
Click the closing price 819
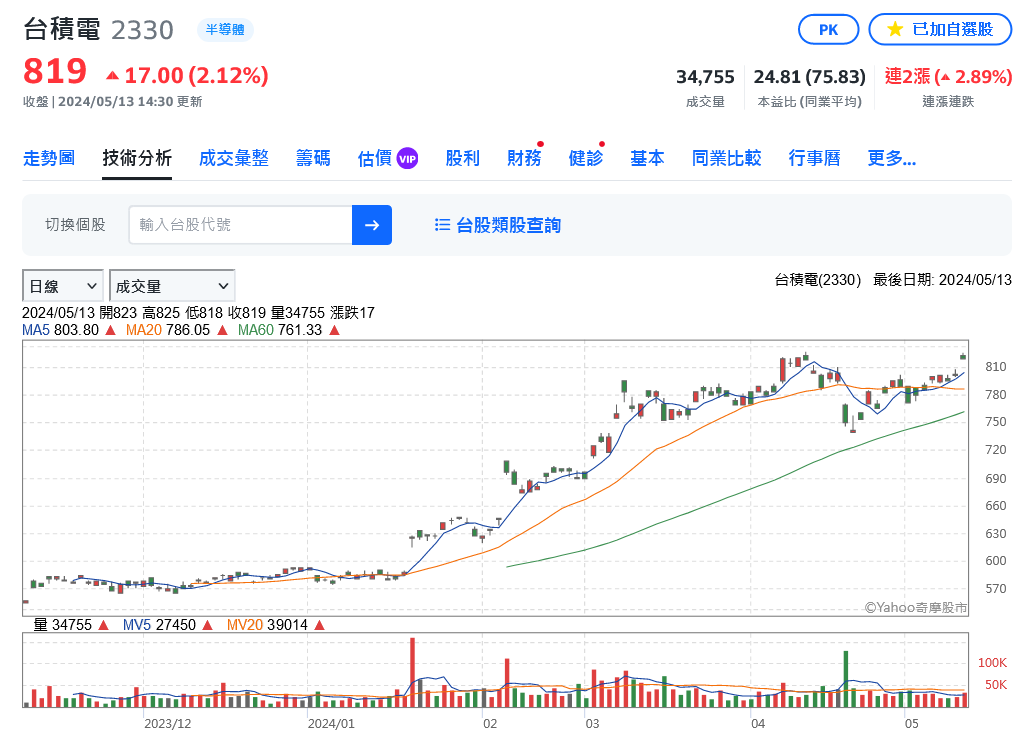point(55,72)
